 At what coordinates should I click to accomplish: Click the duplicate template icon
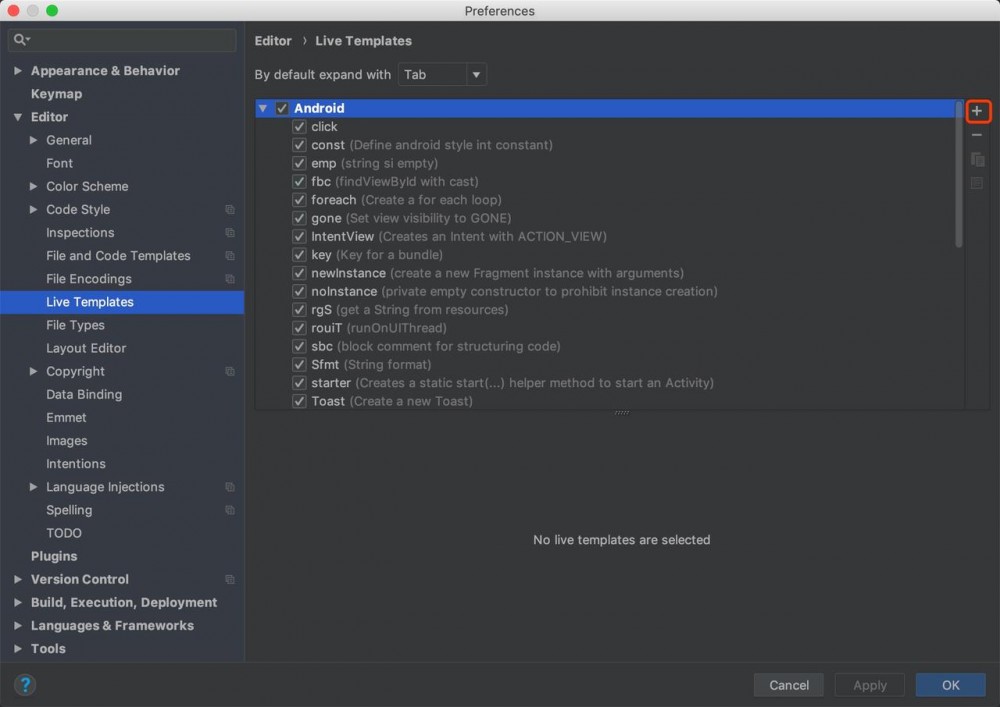point(977,159)
